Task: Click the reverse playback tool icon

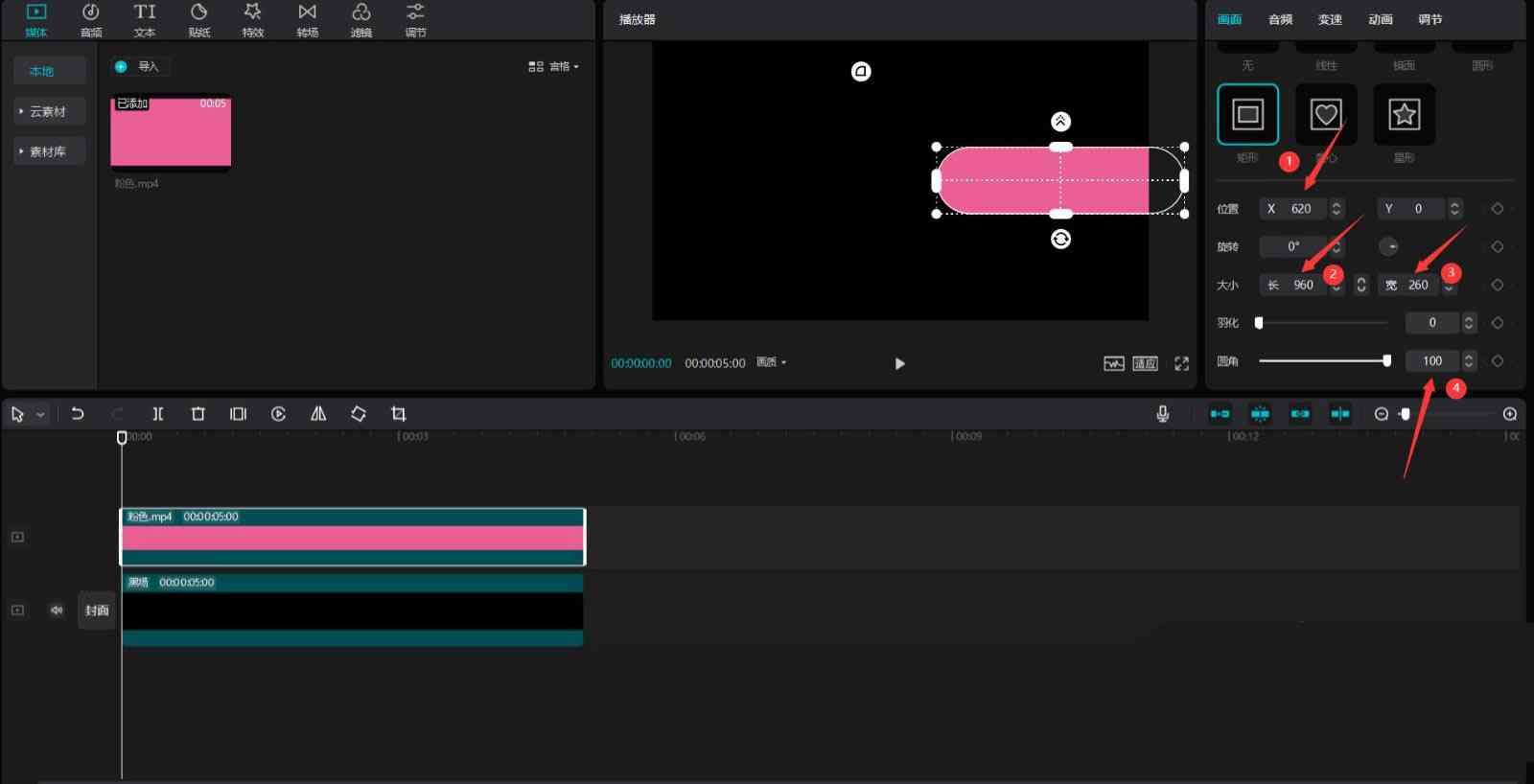Action: pos(278,414)
